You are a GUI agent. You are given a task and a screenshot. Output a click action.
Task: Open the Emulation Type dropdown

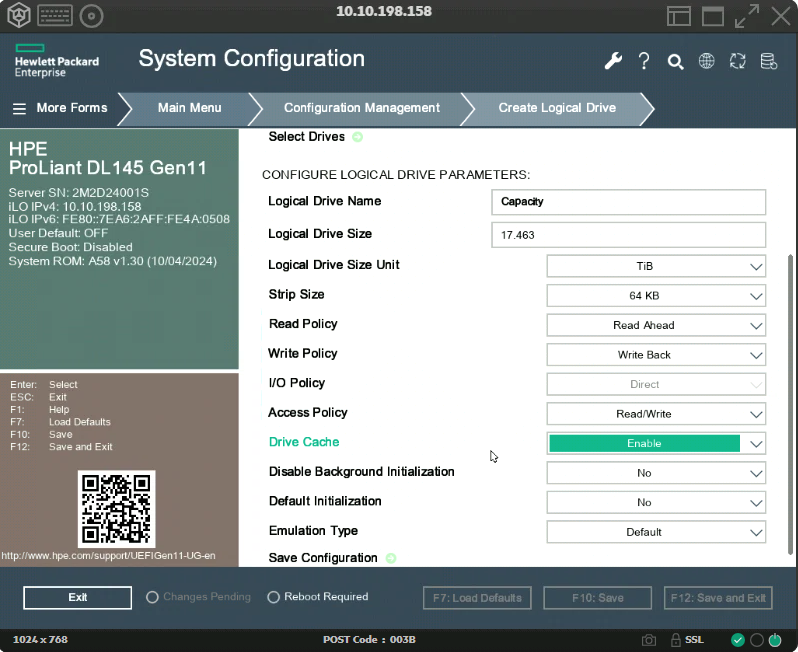click(656, 532)
